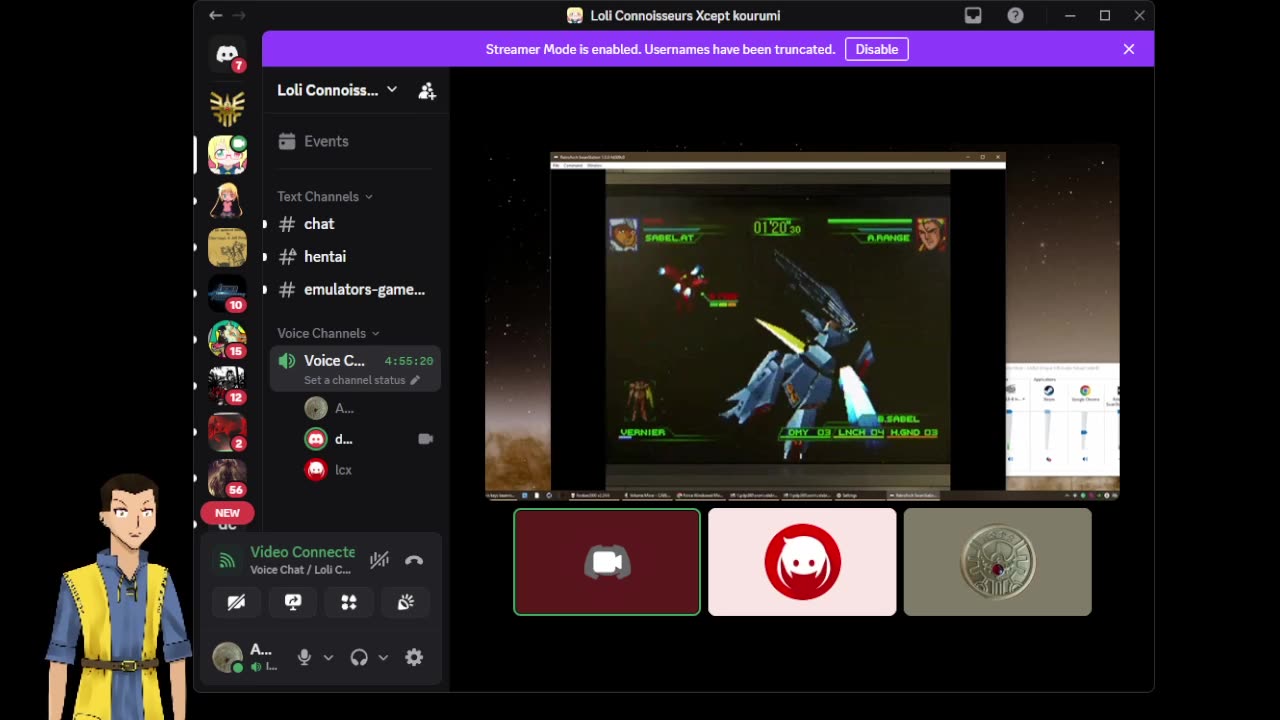
Task: Select the Voice C... voice channel
Action: point(354,361)
